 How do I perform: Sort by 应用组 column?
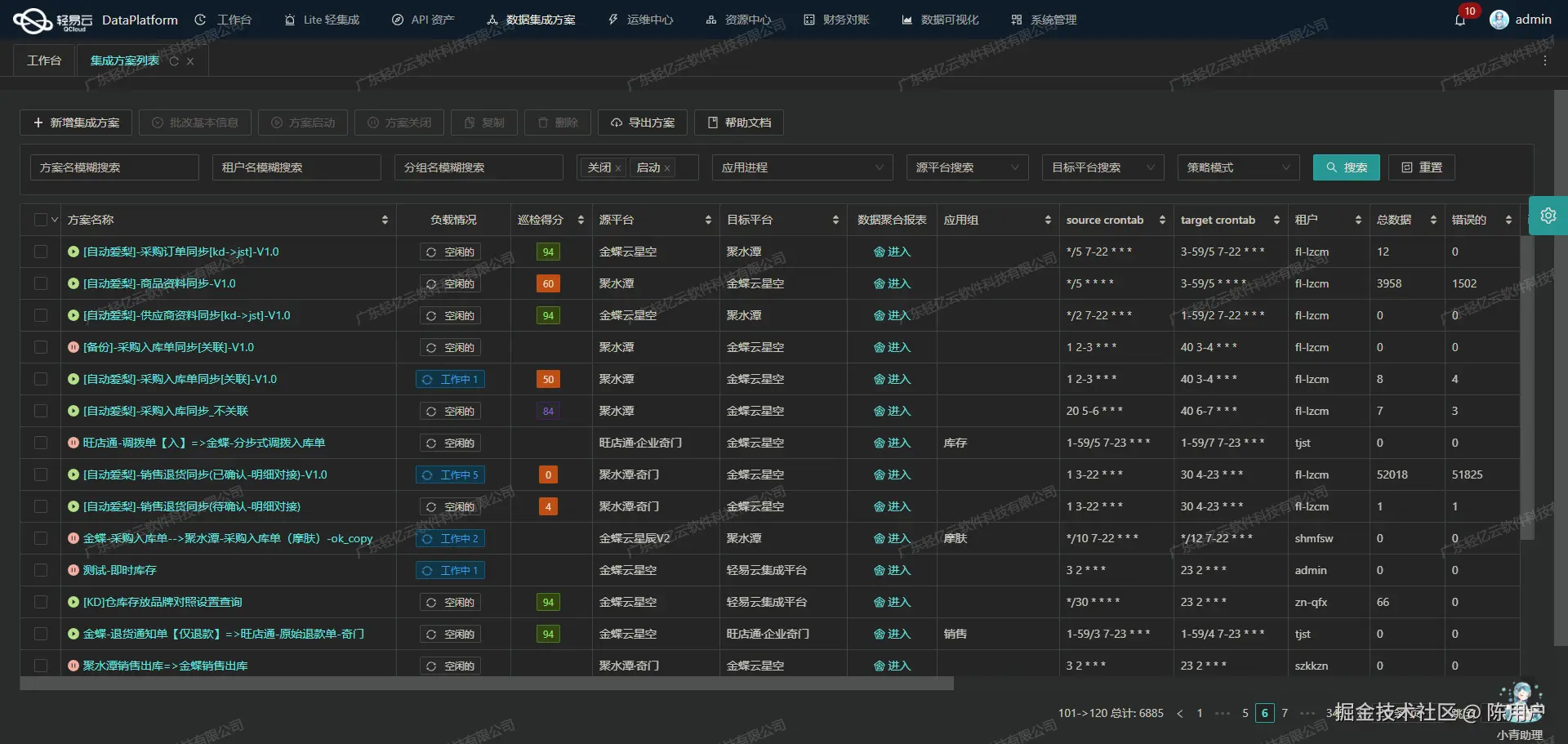(x=1048, y=220)
